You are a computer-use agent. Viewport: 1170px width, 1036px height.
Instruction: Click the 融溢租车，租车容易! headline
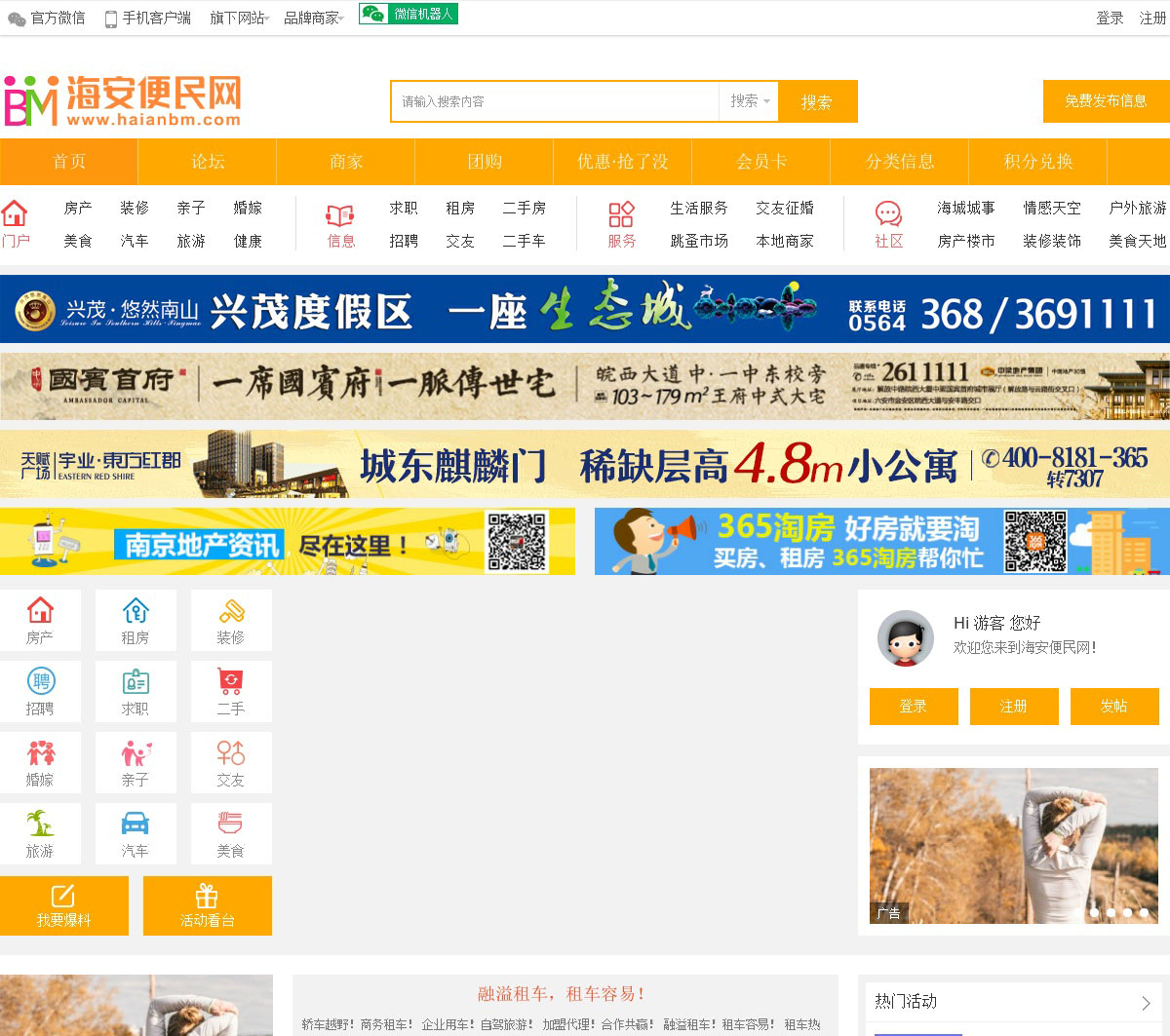pyautogui.click(x=562, y=994)
